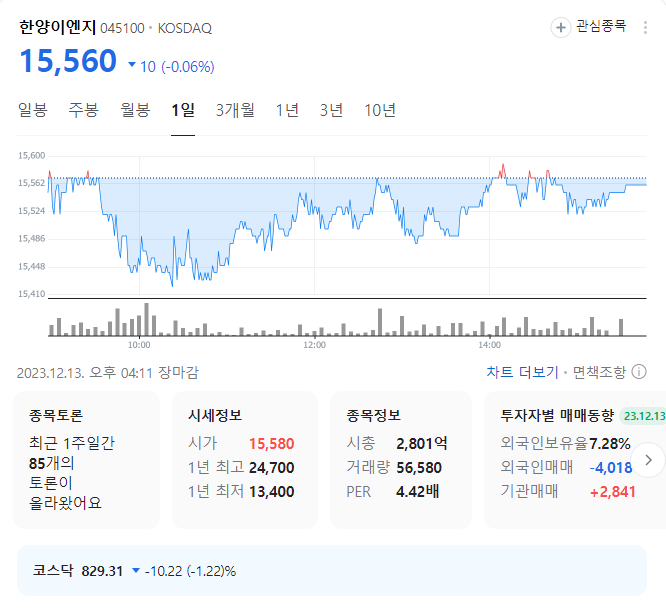Open the 면책조항 text link

point(599,372)
